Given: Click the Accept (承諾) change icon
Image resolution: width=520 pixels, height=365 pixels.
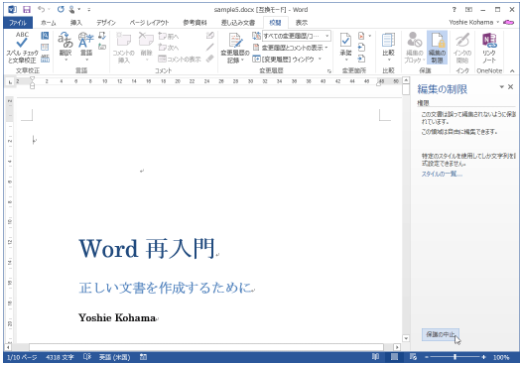Looking at the screenshot, I should click(346, 47).
